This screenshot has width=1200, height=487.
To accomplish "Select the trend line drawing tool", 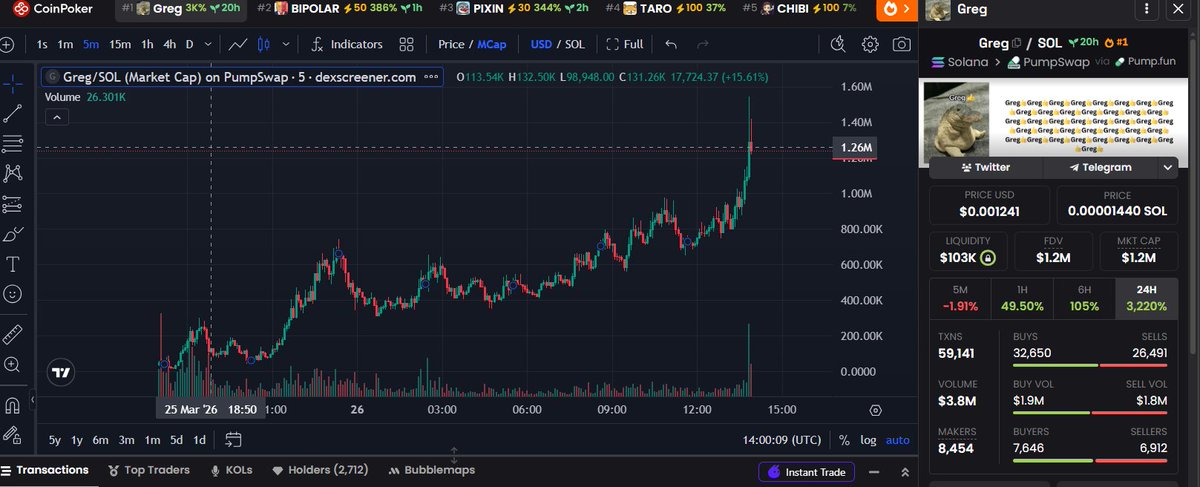I will [x=13, y=114].
